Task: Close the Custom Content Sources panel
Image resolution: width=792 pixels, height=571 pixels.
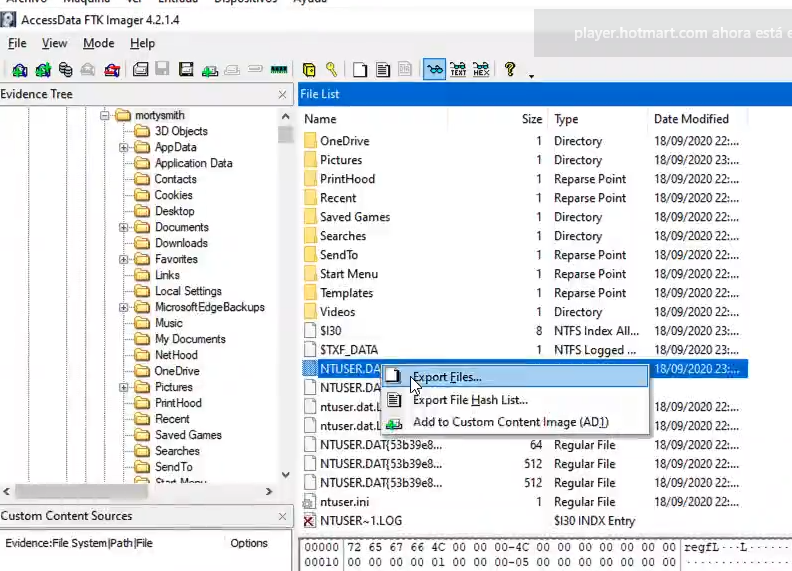Action: click(282, 516)
